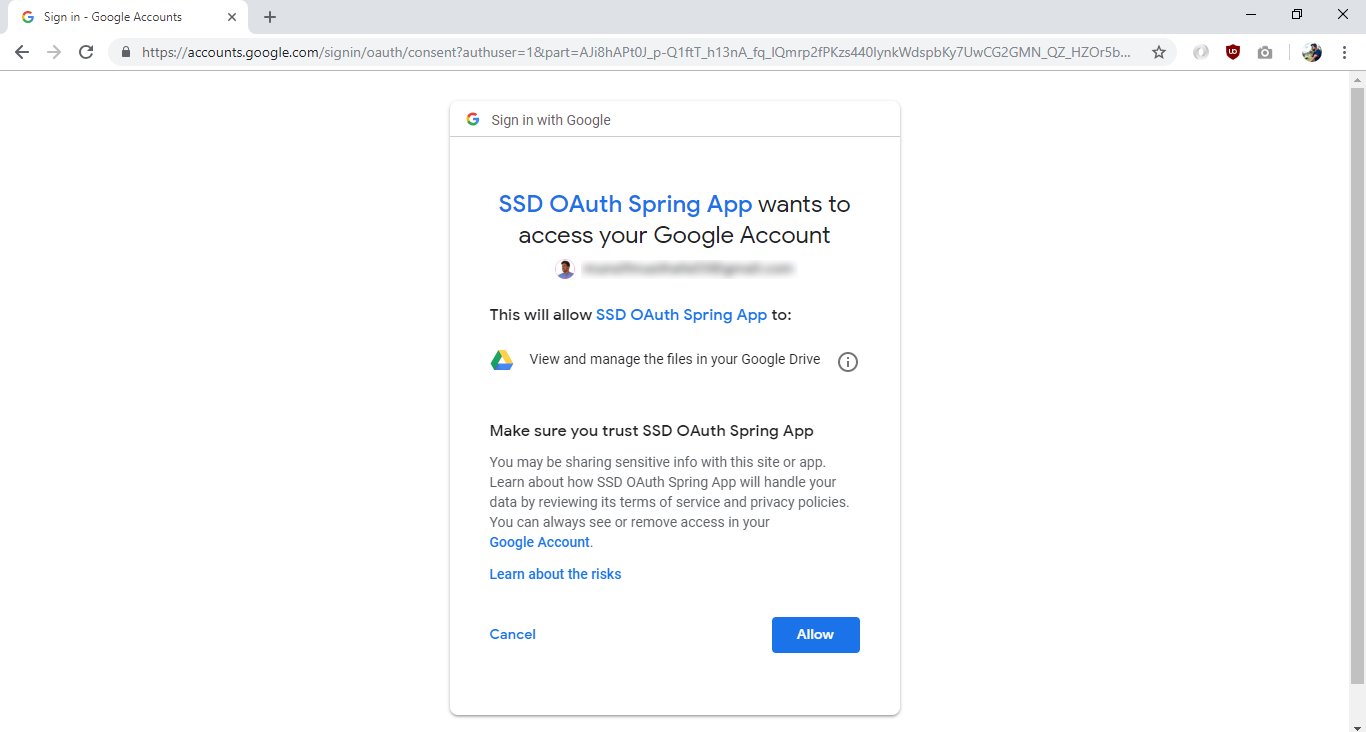Image resolution: width=1366 pixels, height=732 pixels.
Task: Open a new browser tab
Action: click(269, 16)
